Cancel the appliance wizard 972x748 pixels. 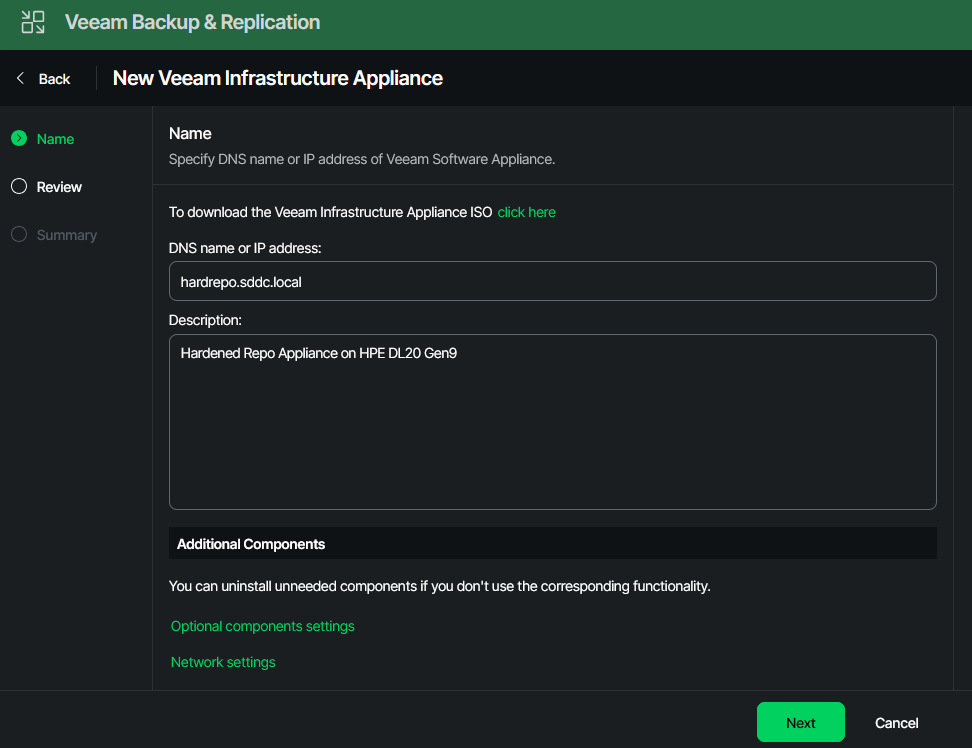[896, 723]
